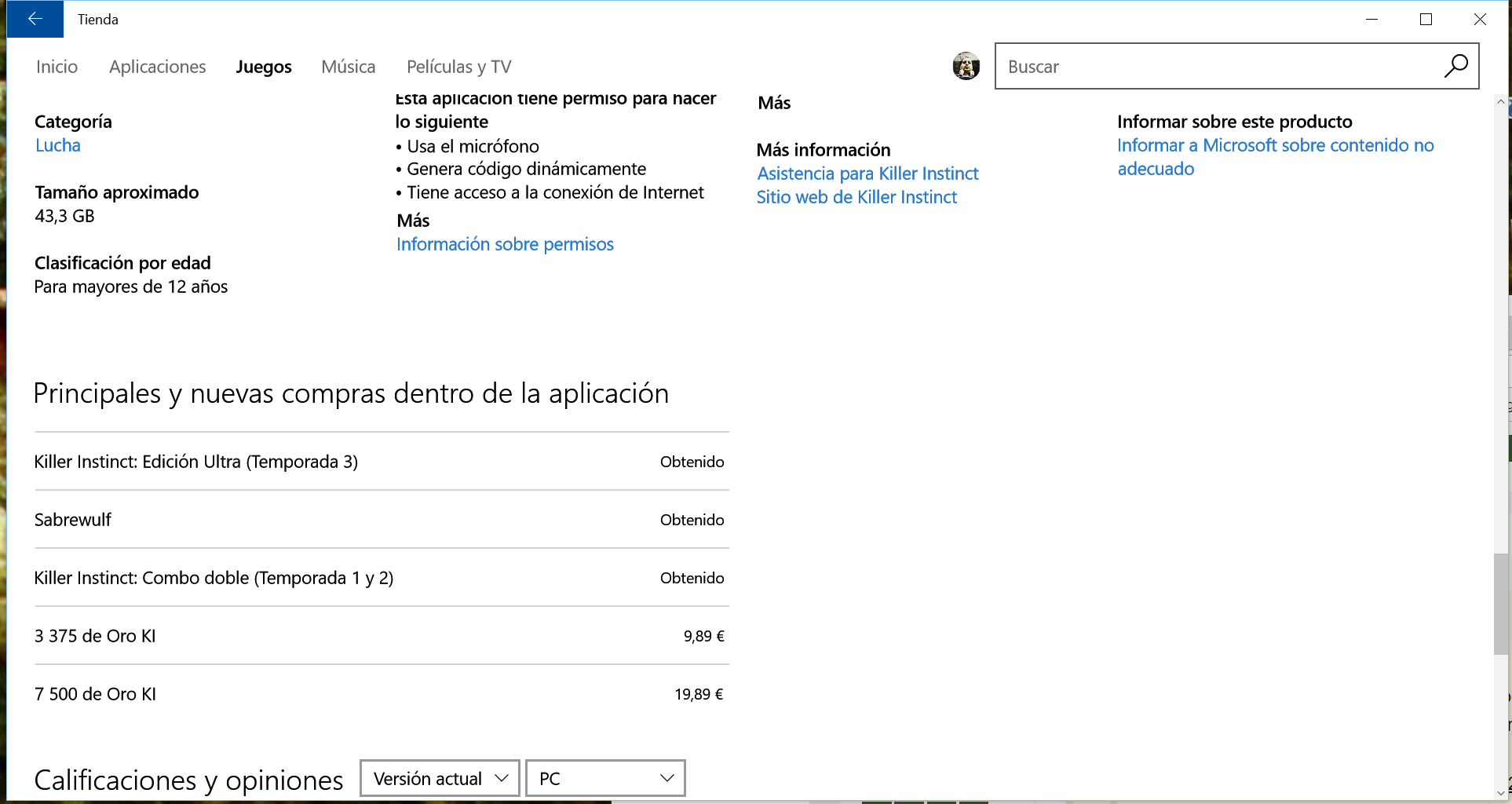Viewport: 1512px width, 804px height.
Task: Select the 3 375 de Oro KI purchase
Action: pos(381,636)
